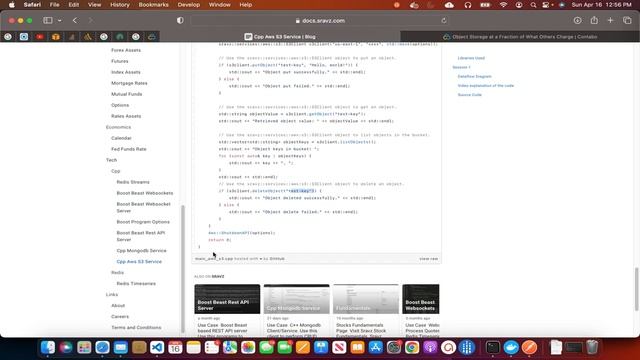Image resolution: width=640 pixels, height=360 pixels.
Task: Toggle the Safari sidebar button
Action: [48, 20]
